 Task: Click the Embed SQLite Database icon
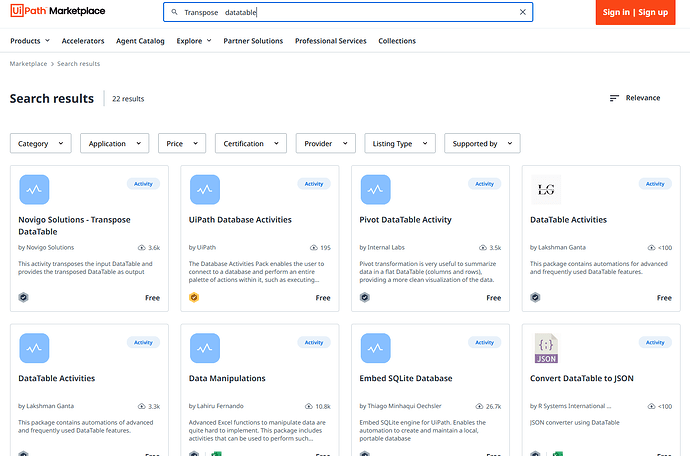tap(375, 348)
